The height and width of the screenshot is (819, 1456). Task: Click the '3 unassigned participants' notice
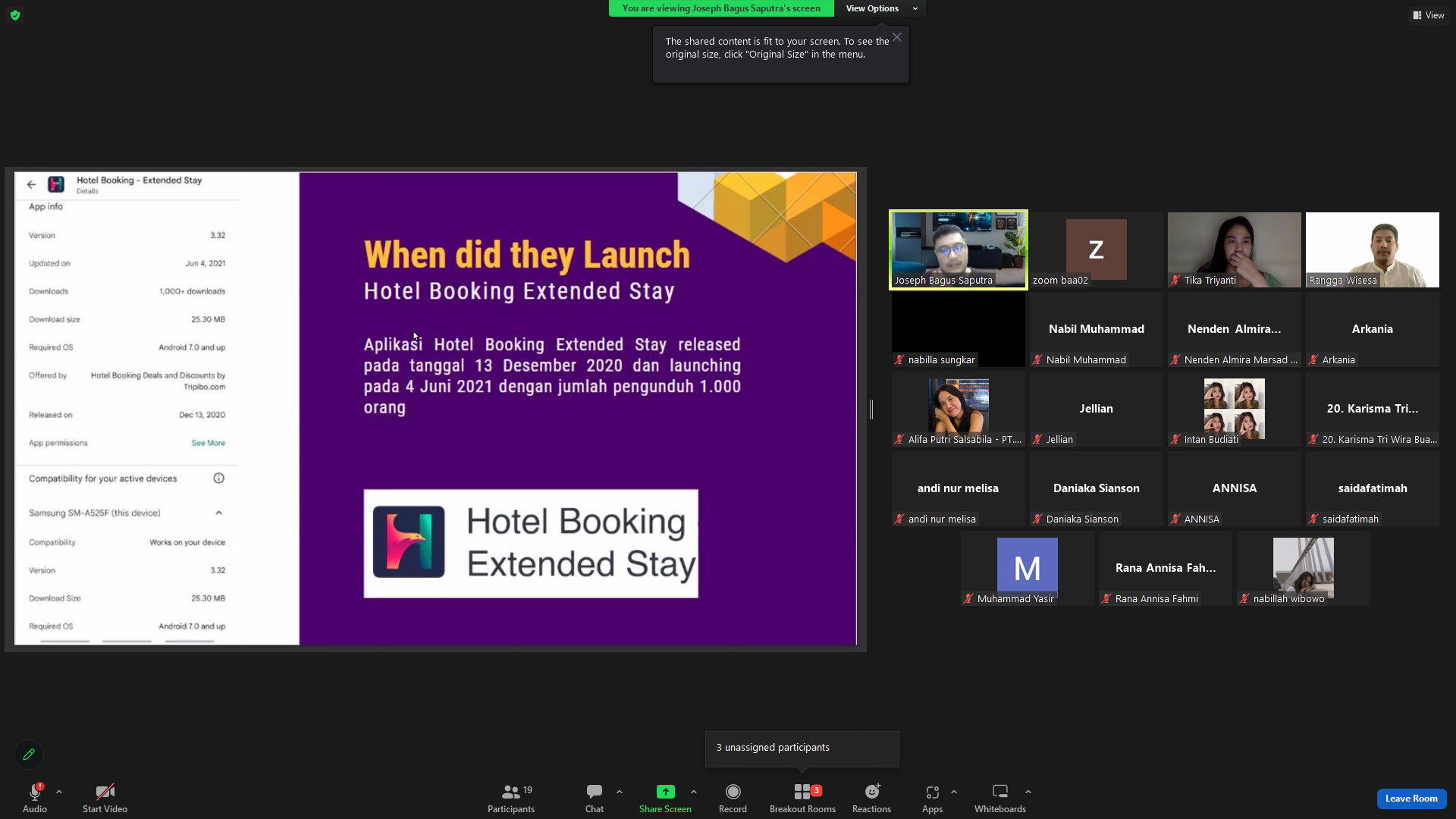(x=802, y=748)
